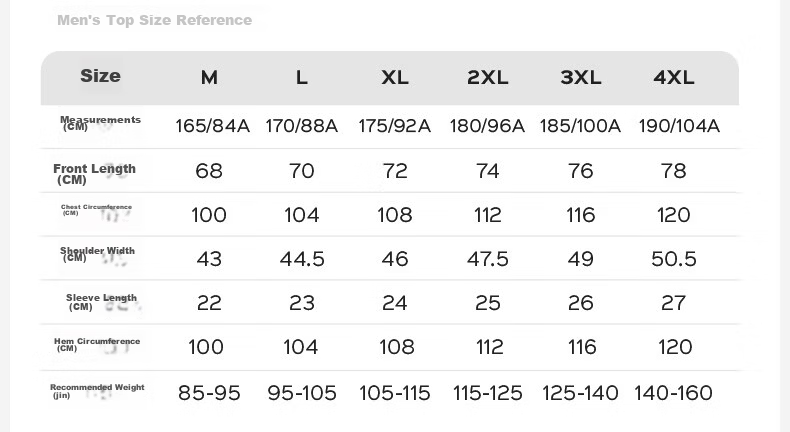Select the M size column header

210,78
